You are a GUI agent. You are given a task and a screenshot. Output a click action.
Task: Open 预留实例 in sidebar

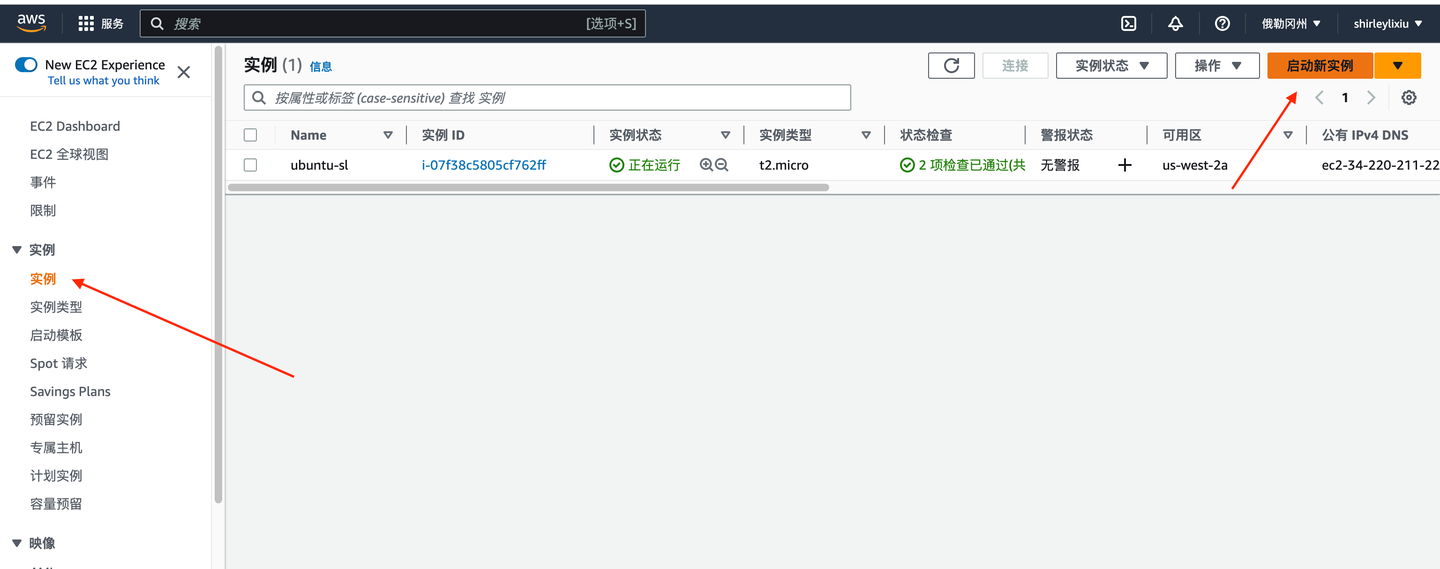(x=56, y=419)
